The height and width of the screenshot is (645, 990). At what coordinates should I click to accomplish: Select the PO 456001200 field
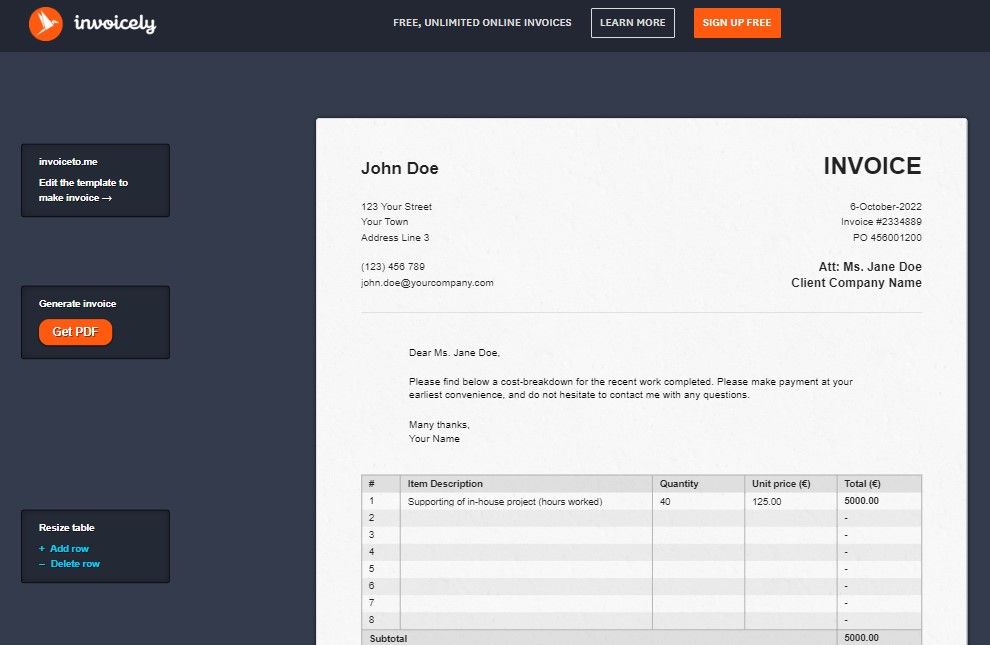[x=888, y=237]
